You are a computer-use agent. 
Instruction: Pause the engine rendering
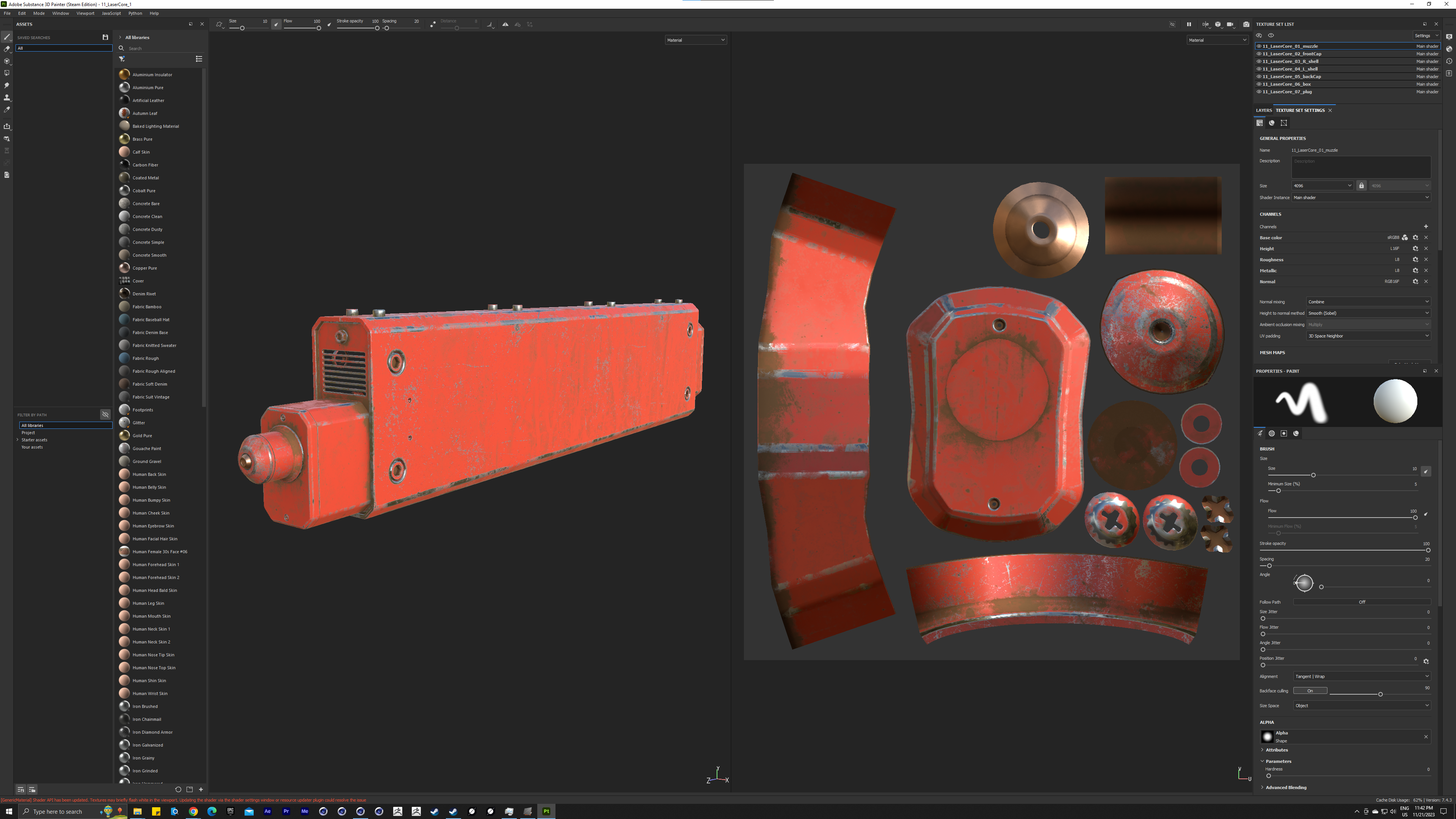tap(1189, 24)
